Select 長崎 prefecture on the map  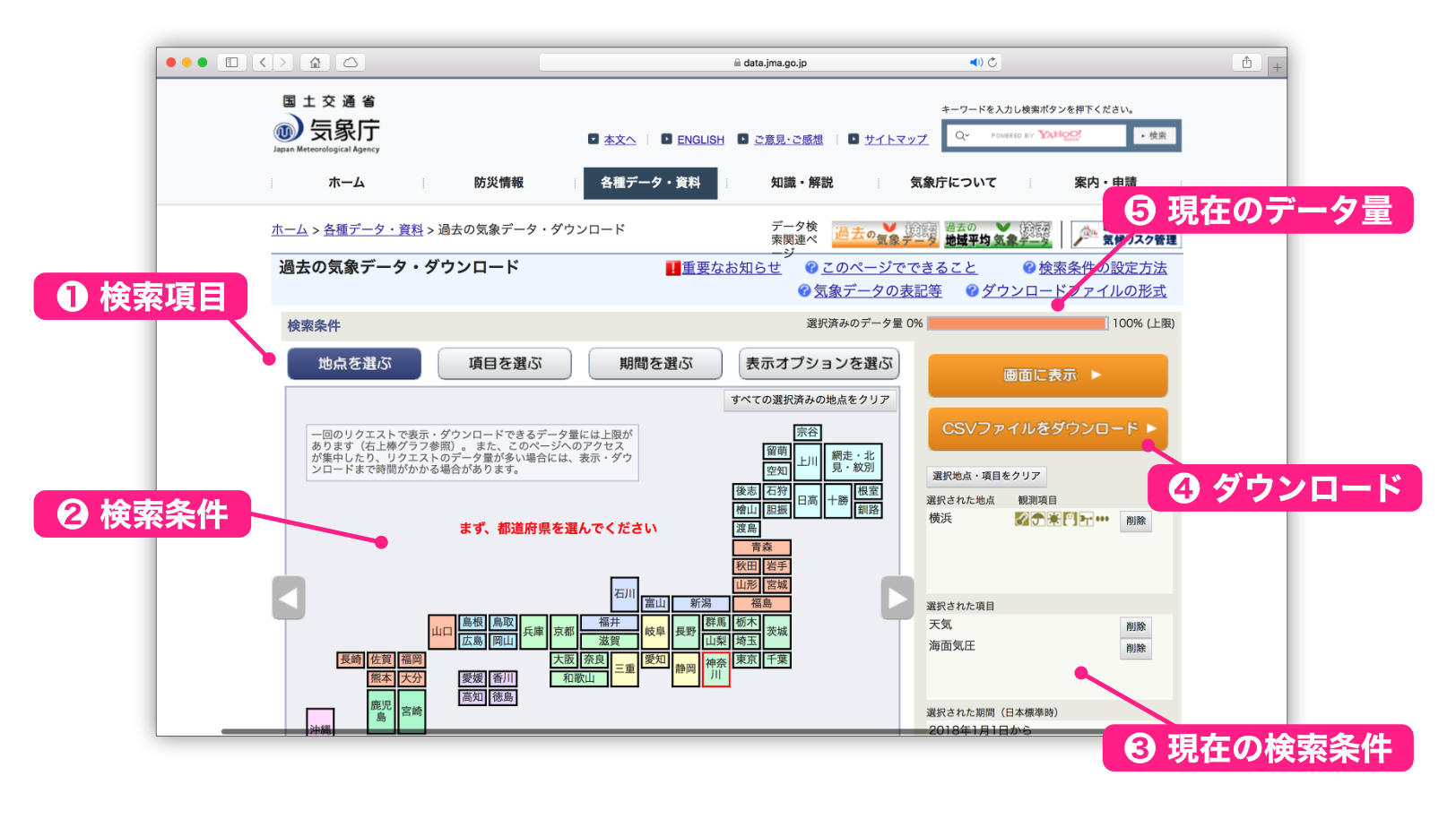351,660
